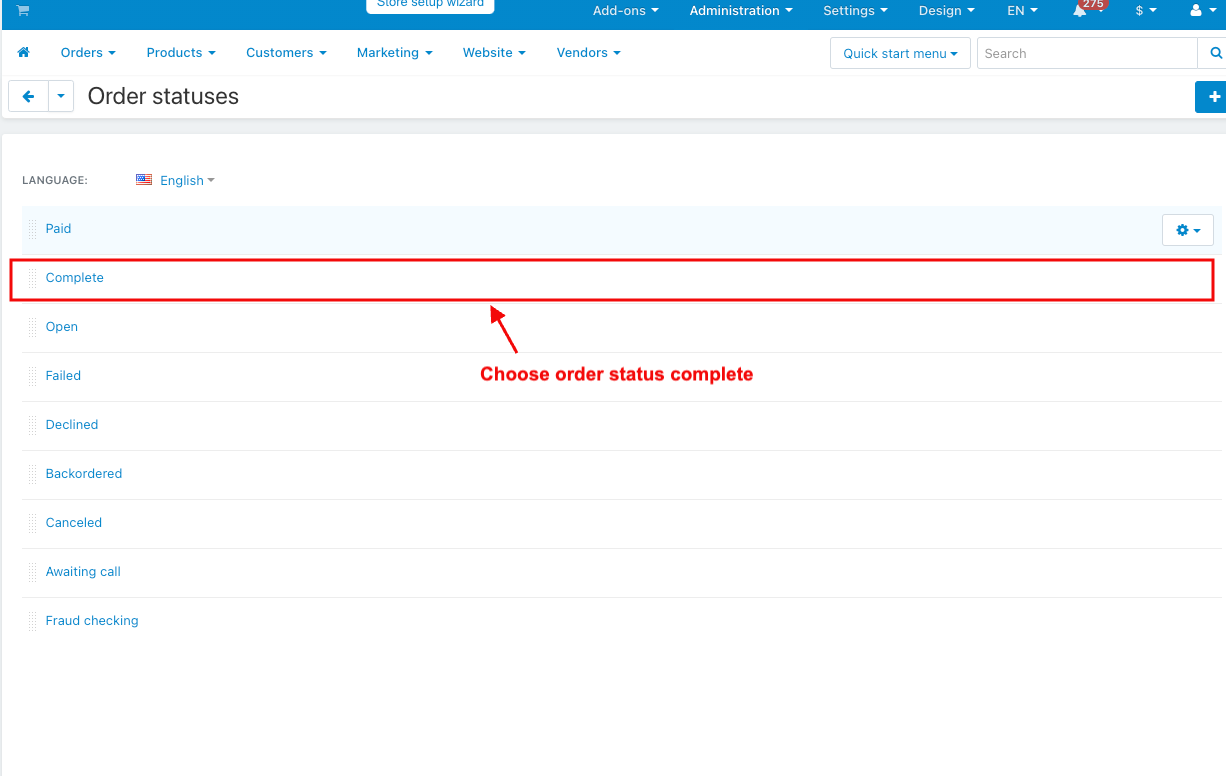1226x776 pixels.
Task: Click the Store setup wizard button
Action: 430,5
